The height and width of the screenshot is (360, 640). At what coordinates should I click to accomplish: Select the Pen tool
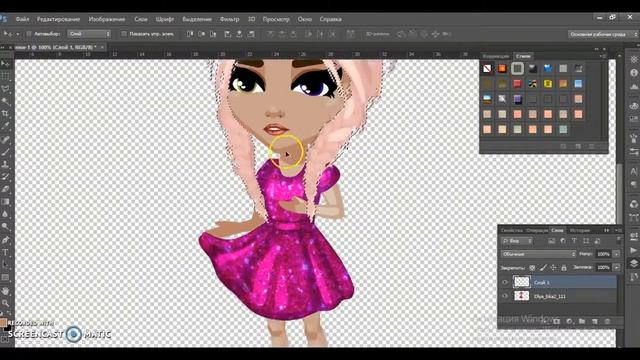coord(5,240)
